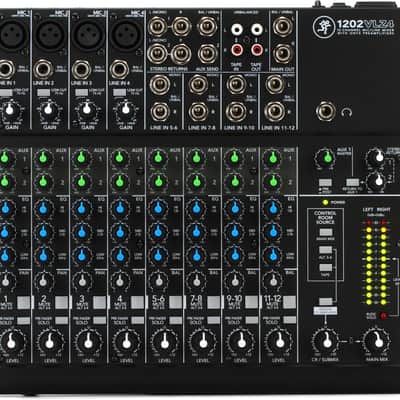
Task: Click channel 5-6's blue MID EQ knob
Action: 158,232
